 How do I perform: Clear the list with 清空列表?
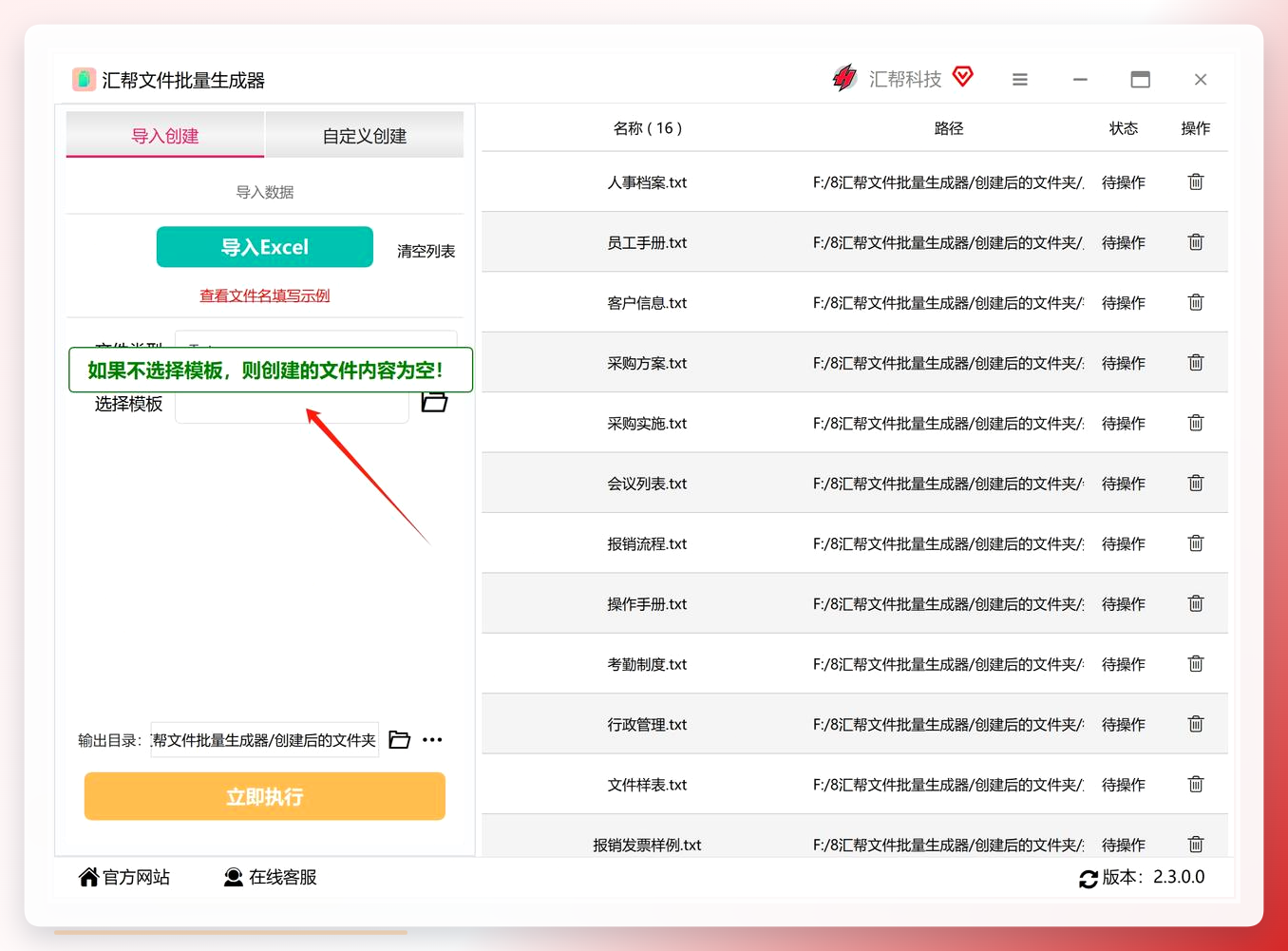(426, 251)
